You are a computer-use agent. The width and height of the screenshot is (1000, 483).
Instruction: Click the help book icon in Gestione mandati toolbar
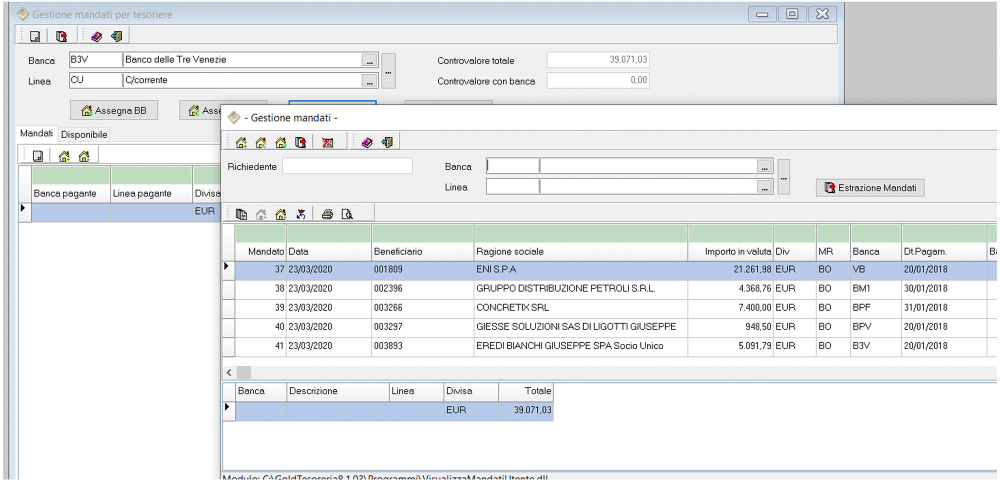pos(367,143)
